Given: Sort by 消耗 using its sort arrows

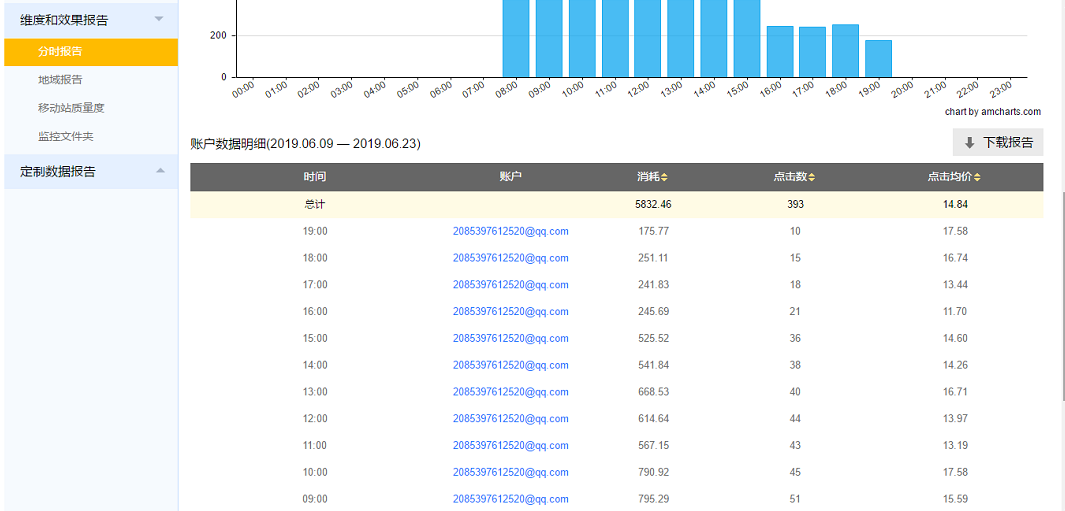Looking at the screenshot, I should [x=664, y=177].
